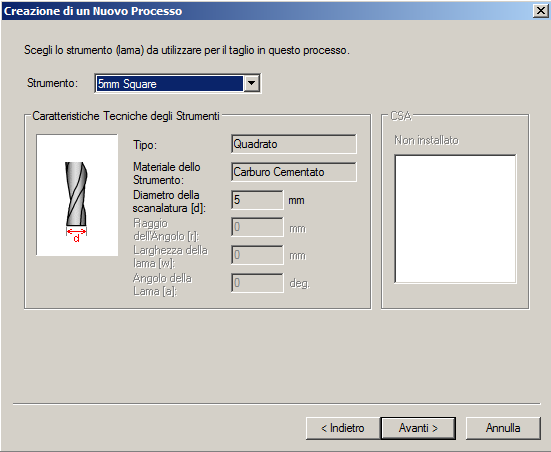Click the 'Diametro della scanalatura [d]:' label
The width and height of the screenshot is (551, 452).
click(169, 201)
